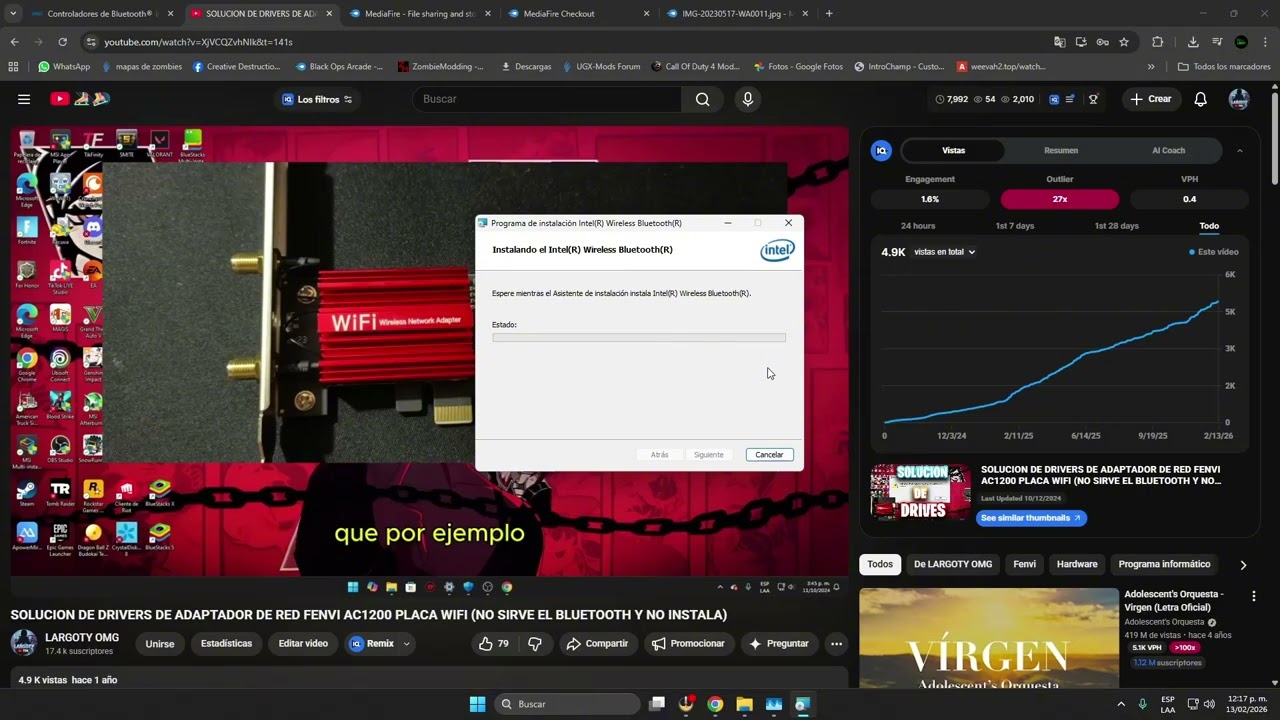Screen dimensions: 1280x720
Task: Show hidden system tray icons chevron
Action: (1121, 704)
